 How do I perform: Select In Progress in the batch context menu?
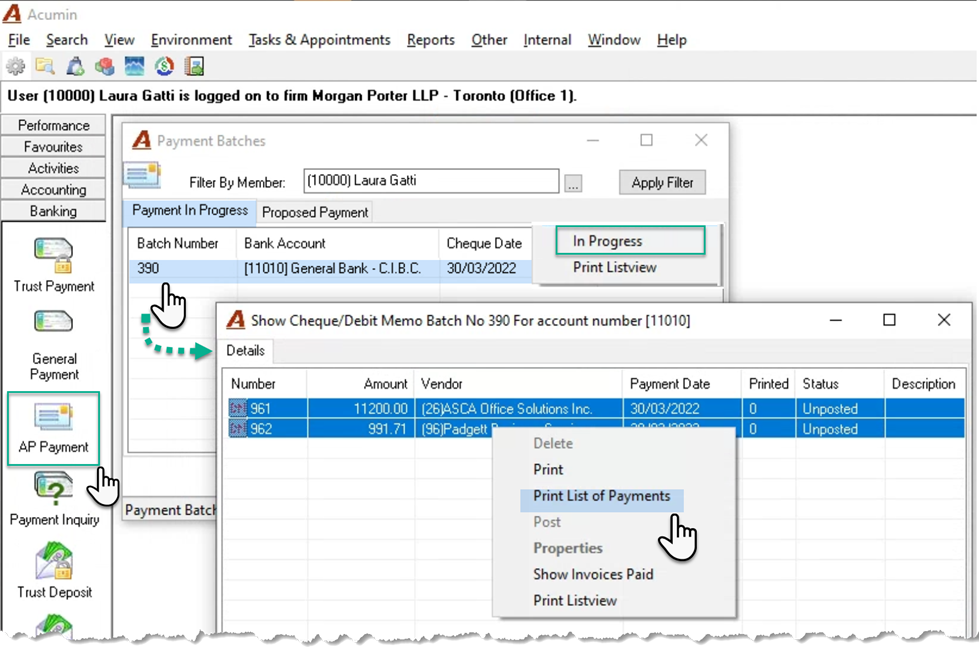click(630, 241)
